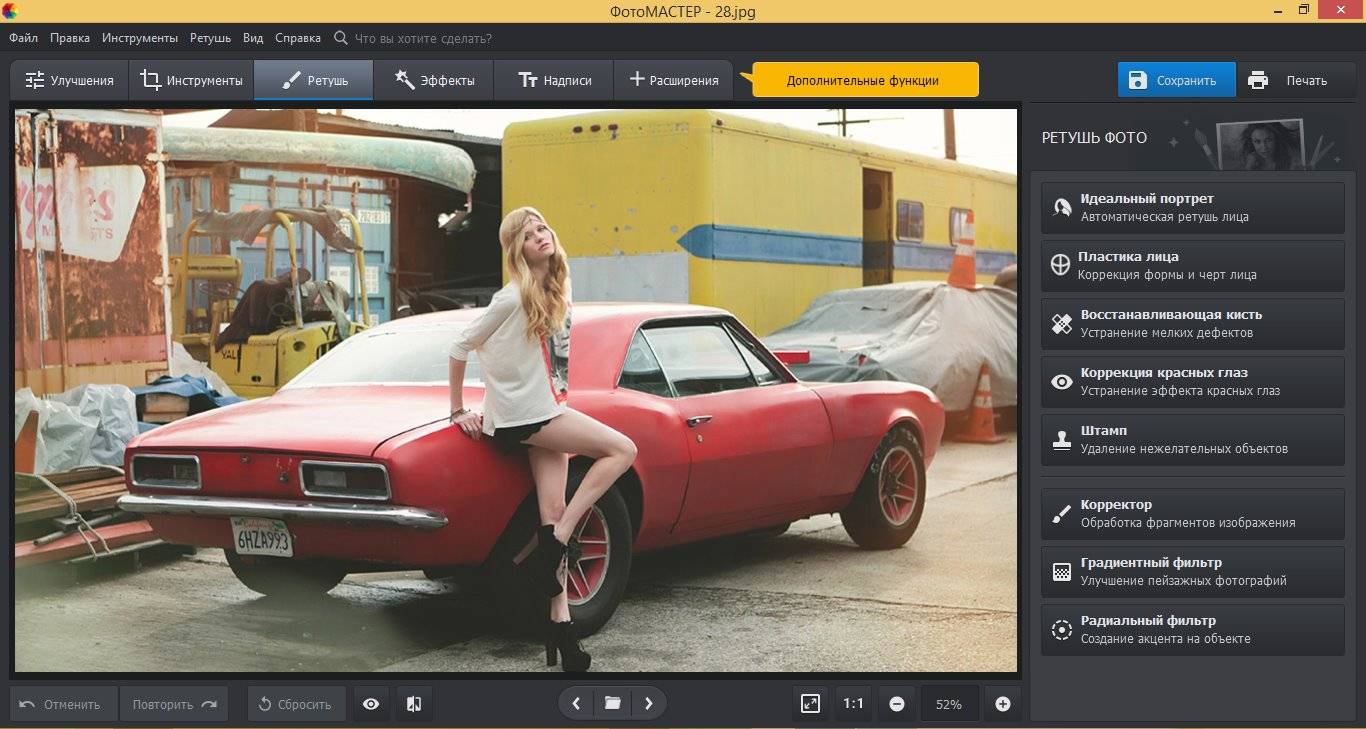
Task: Open Коррекция красных глаз tool
Action: pos(1192,381)
